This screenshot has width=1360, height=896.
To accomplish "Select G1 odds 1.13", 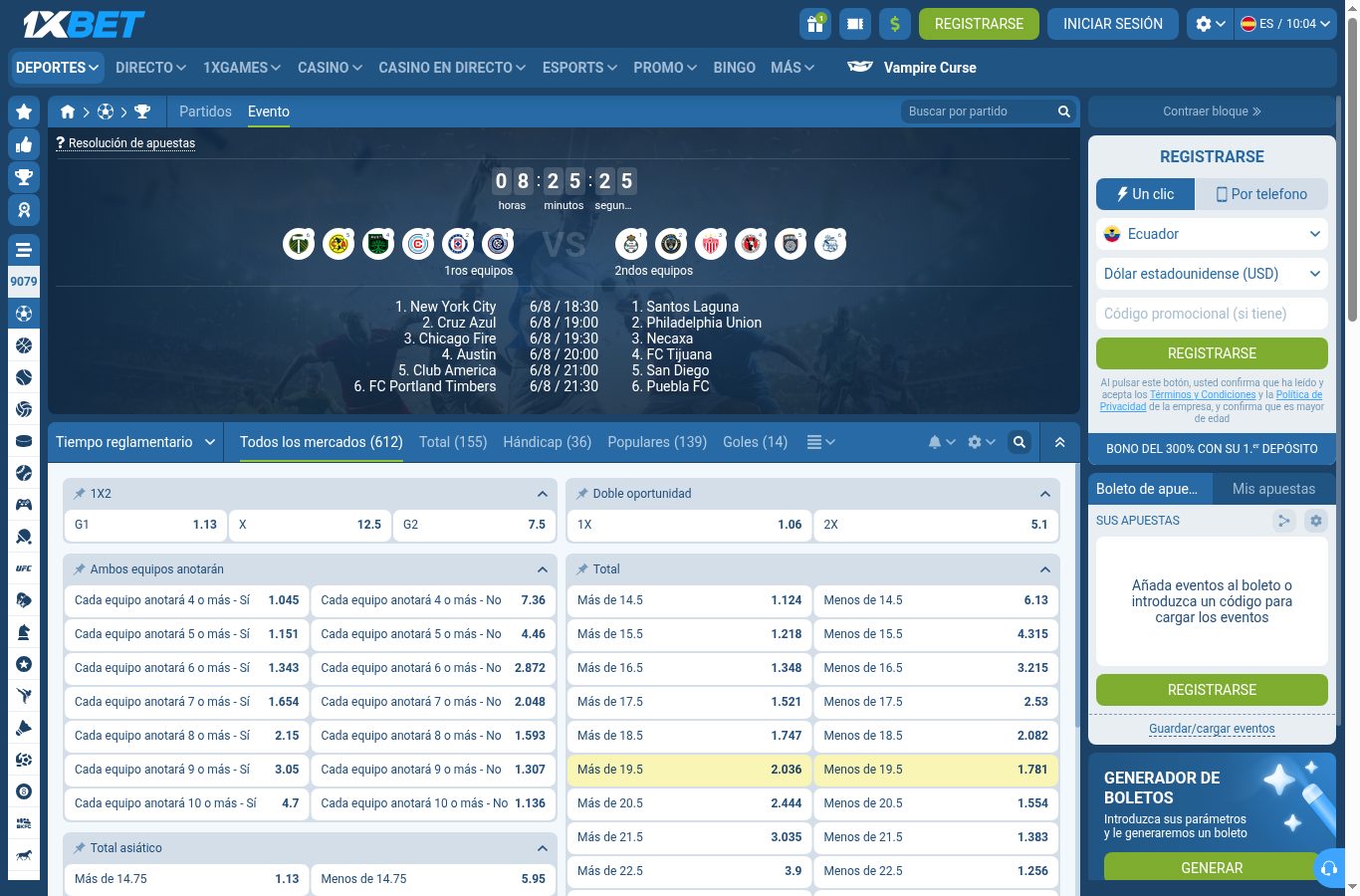I will point(145,525).
